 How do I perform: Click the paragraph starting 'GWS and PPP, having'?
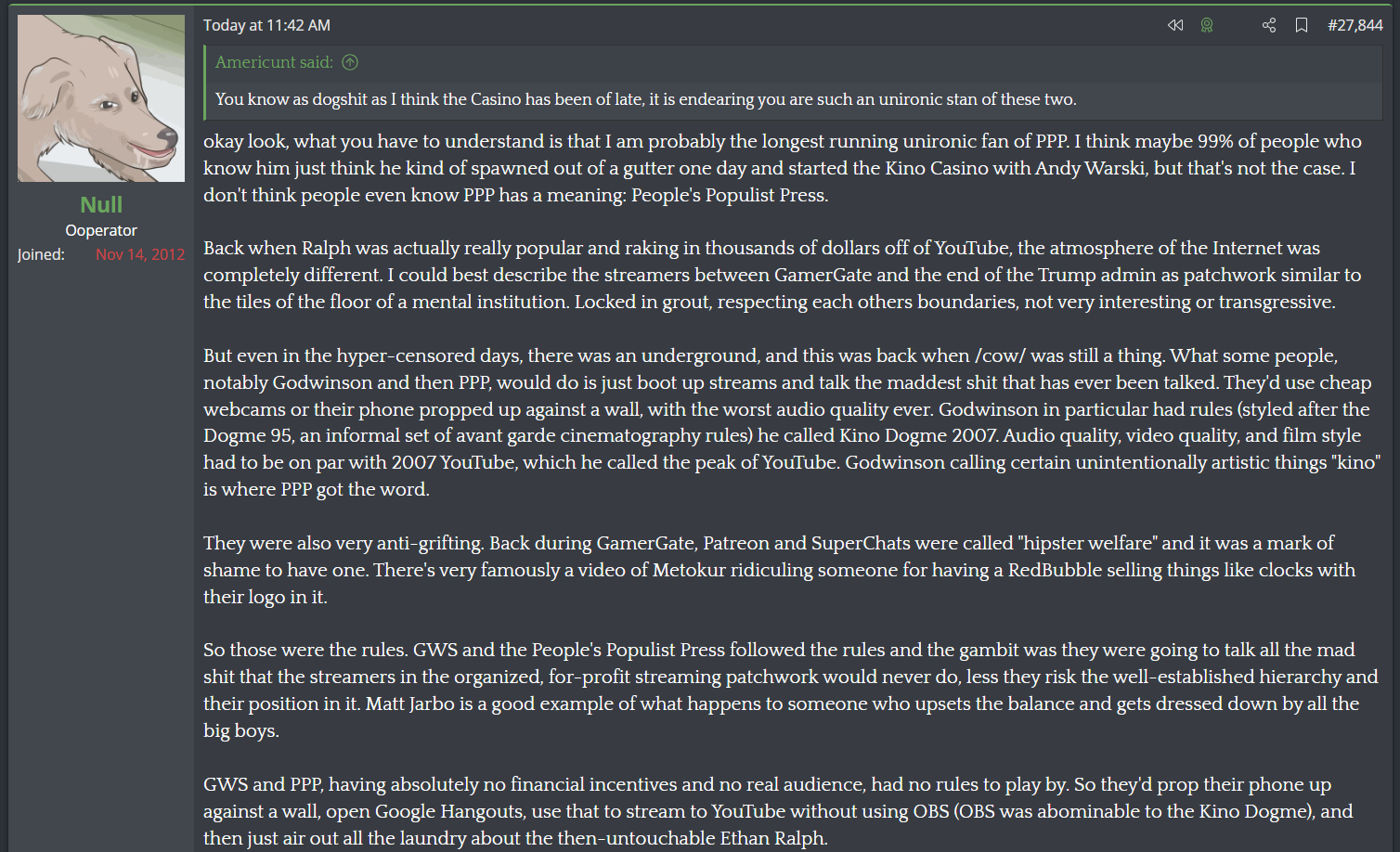778,811
